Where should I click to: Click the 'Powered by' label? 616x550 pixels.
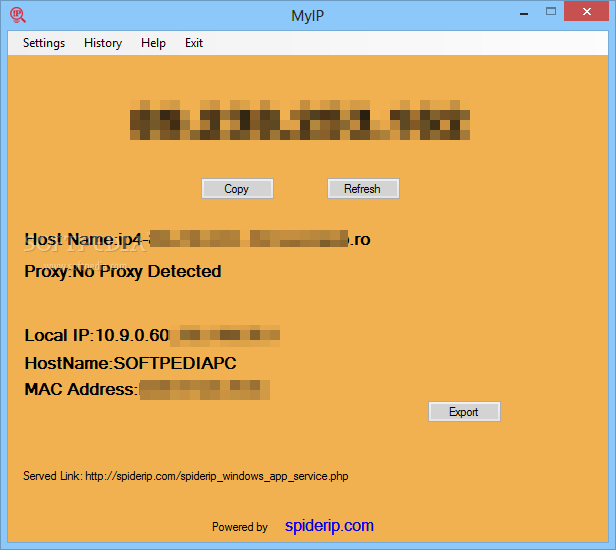point(240,527)
